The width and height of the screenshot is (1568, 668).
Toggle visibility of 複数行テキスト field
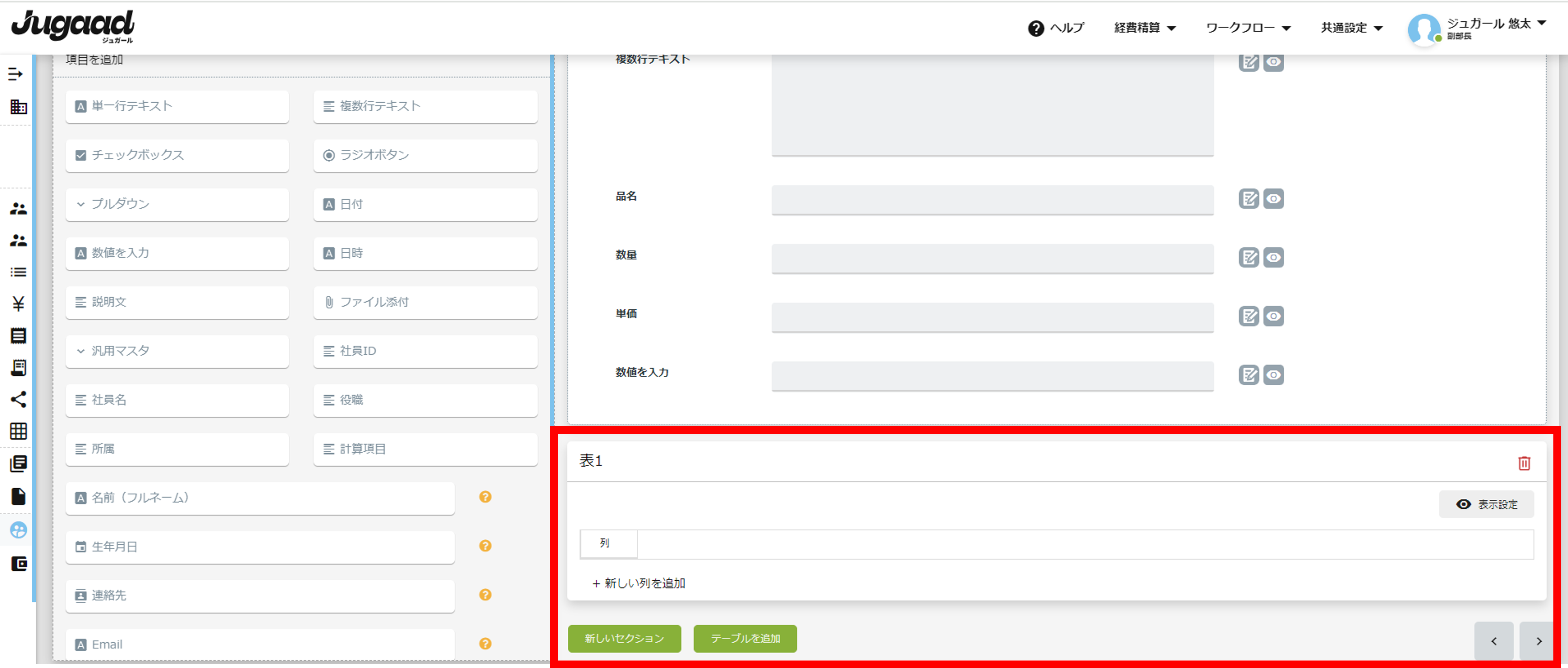point(1273,62)
